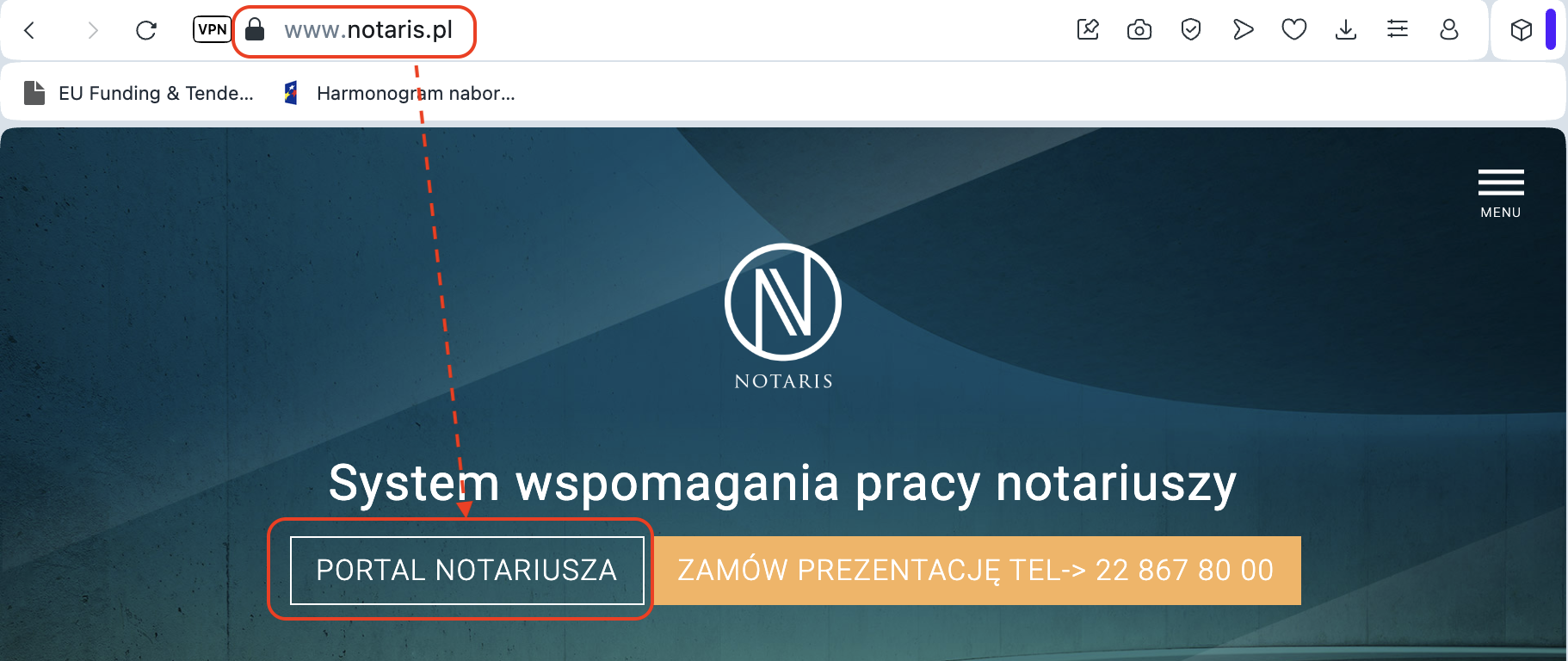Viewport: 1568px width, 661px height.
Task: Add page to bookmarks with heart icon
Action: pyautogui.click(x=1294, y=30)
